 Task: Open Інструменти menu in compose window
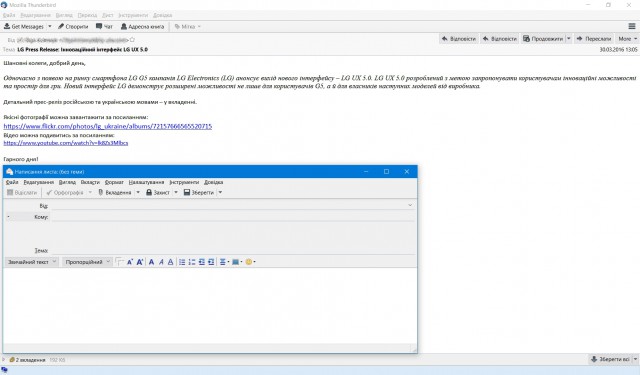tap(184, 182)
